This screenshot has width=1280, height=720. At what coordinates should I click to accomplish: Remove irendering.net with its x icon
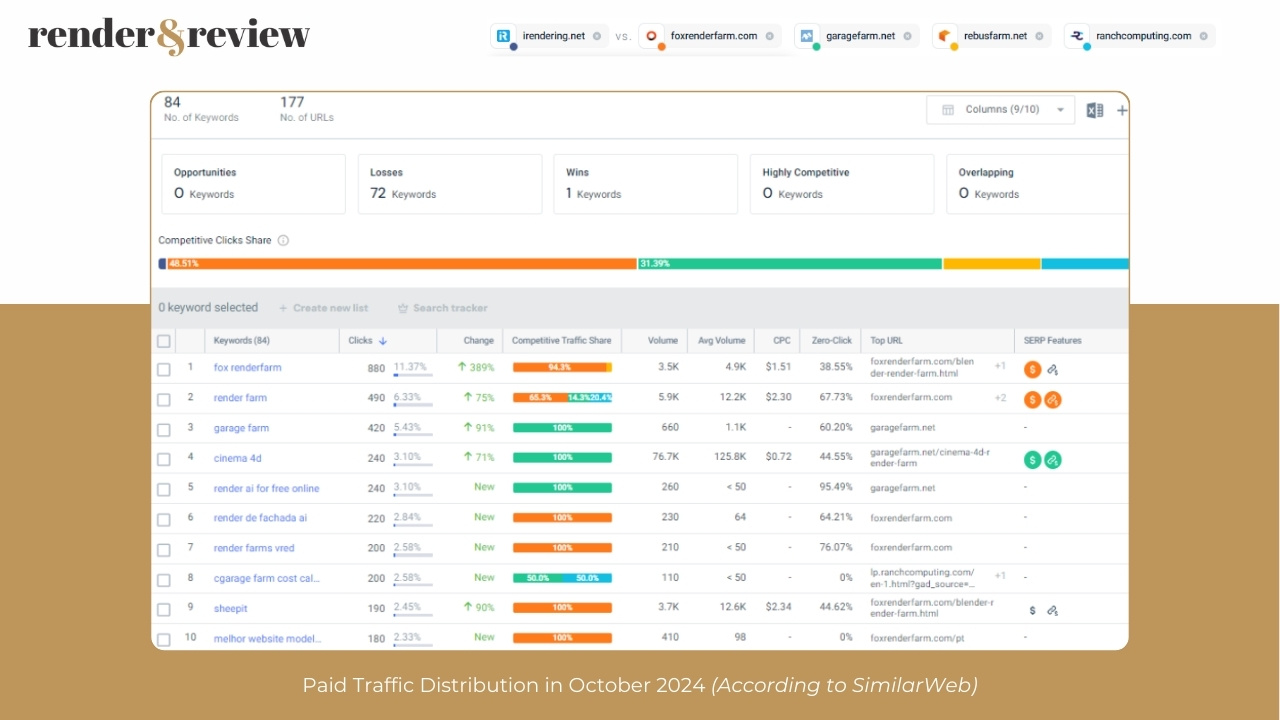point(597,36)
